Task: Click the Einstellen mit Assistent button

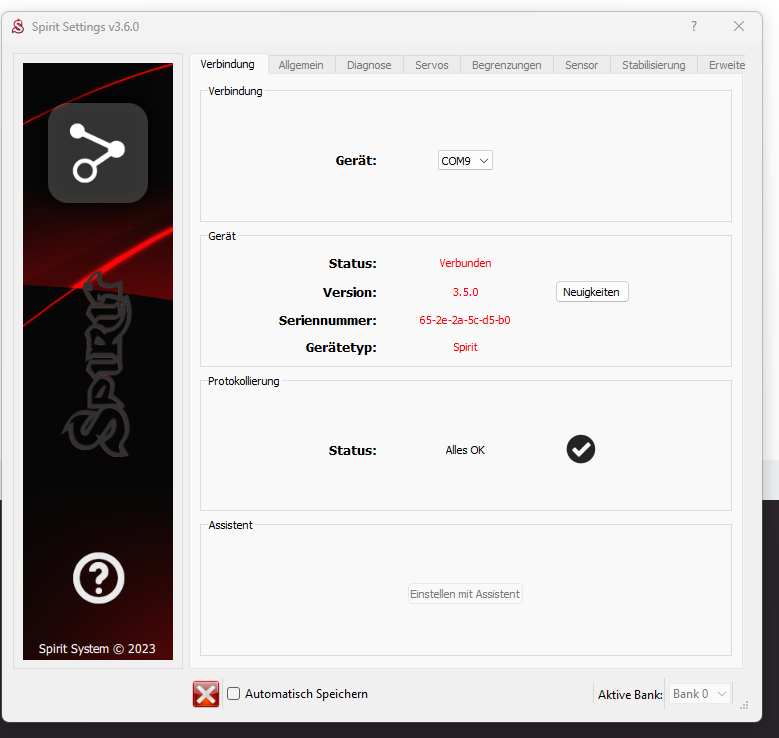Action: pyautogui.click(x=465, y=594)
